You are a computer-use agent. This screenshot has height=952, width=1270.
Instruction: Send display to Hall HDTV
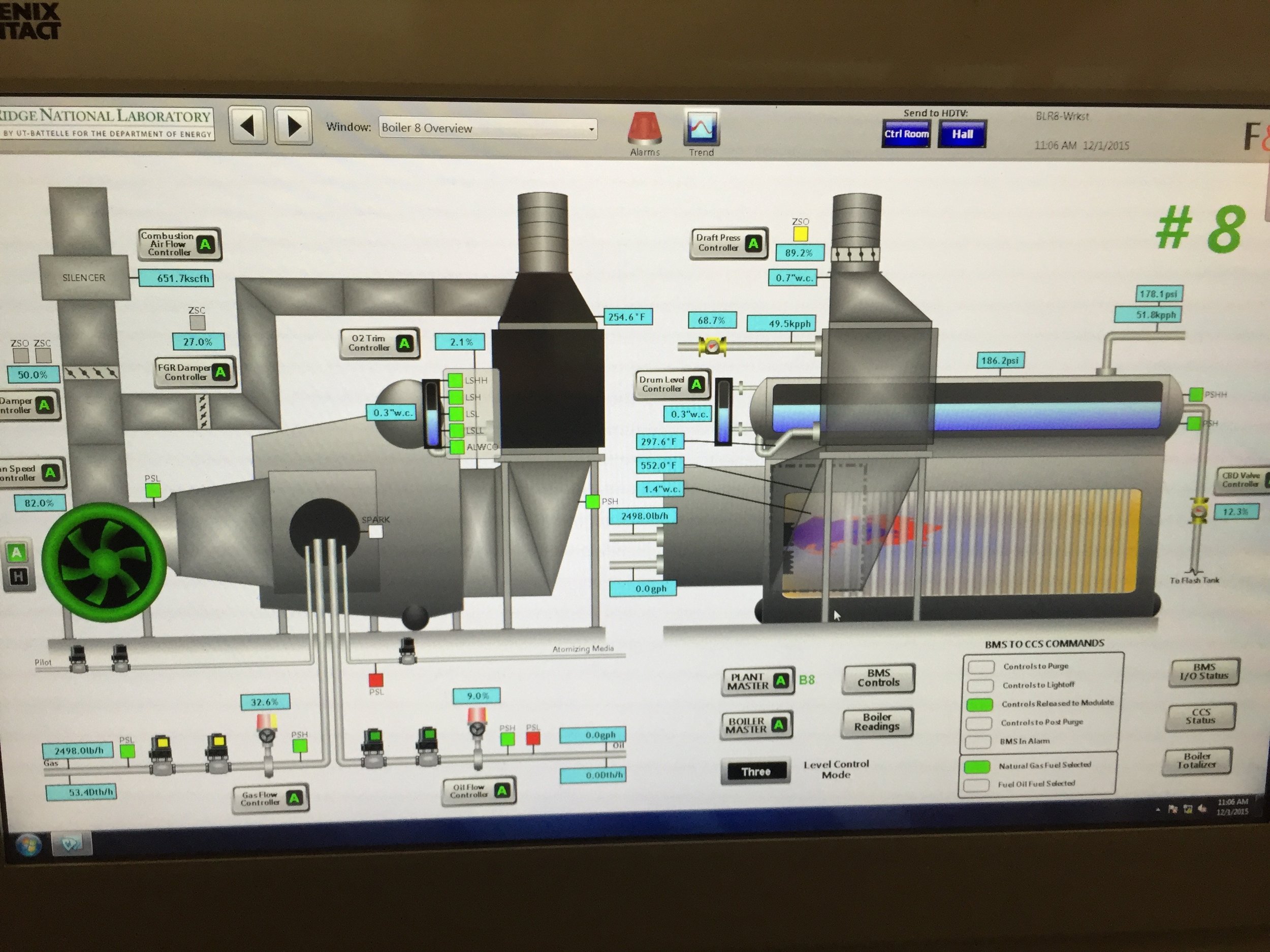(962, 134)
